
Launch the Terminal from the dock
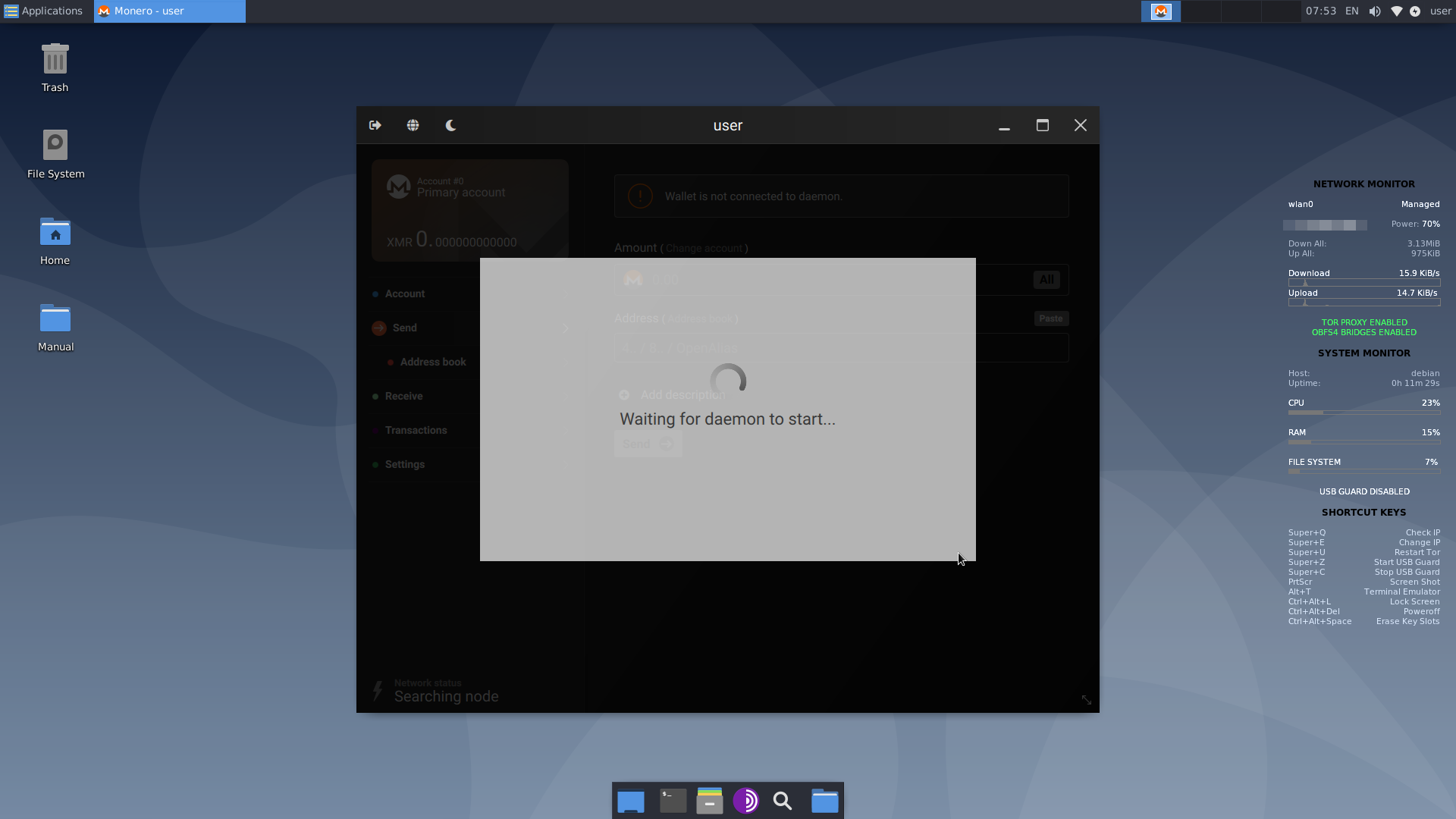673,801
